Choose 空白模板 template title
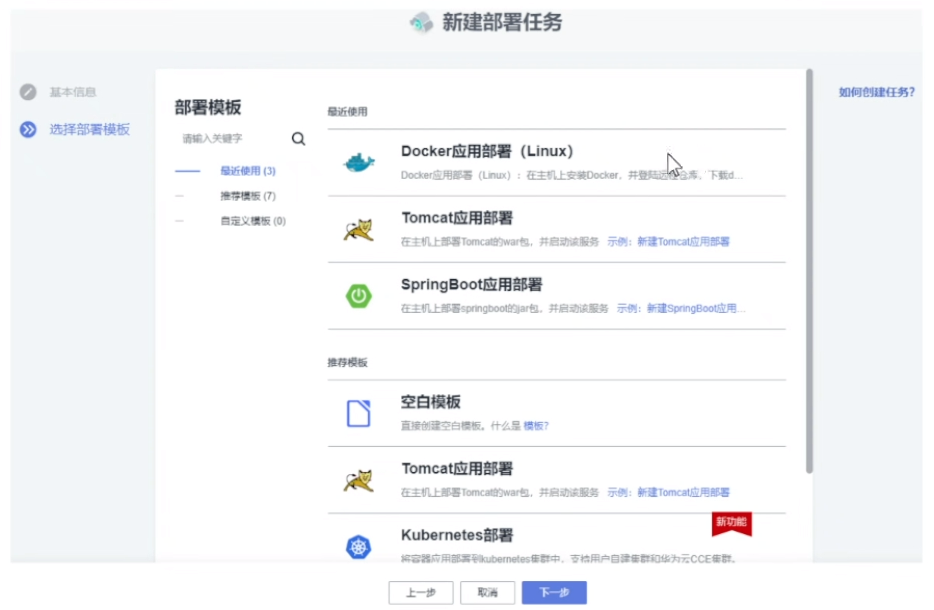 coord(430,402)
